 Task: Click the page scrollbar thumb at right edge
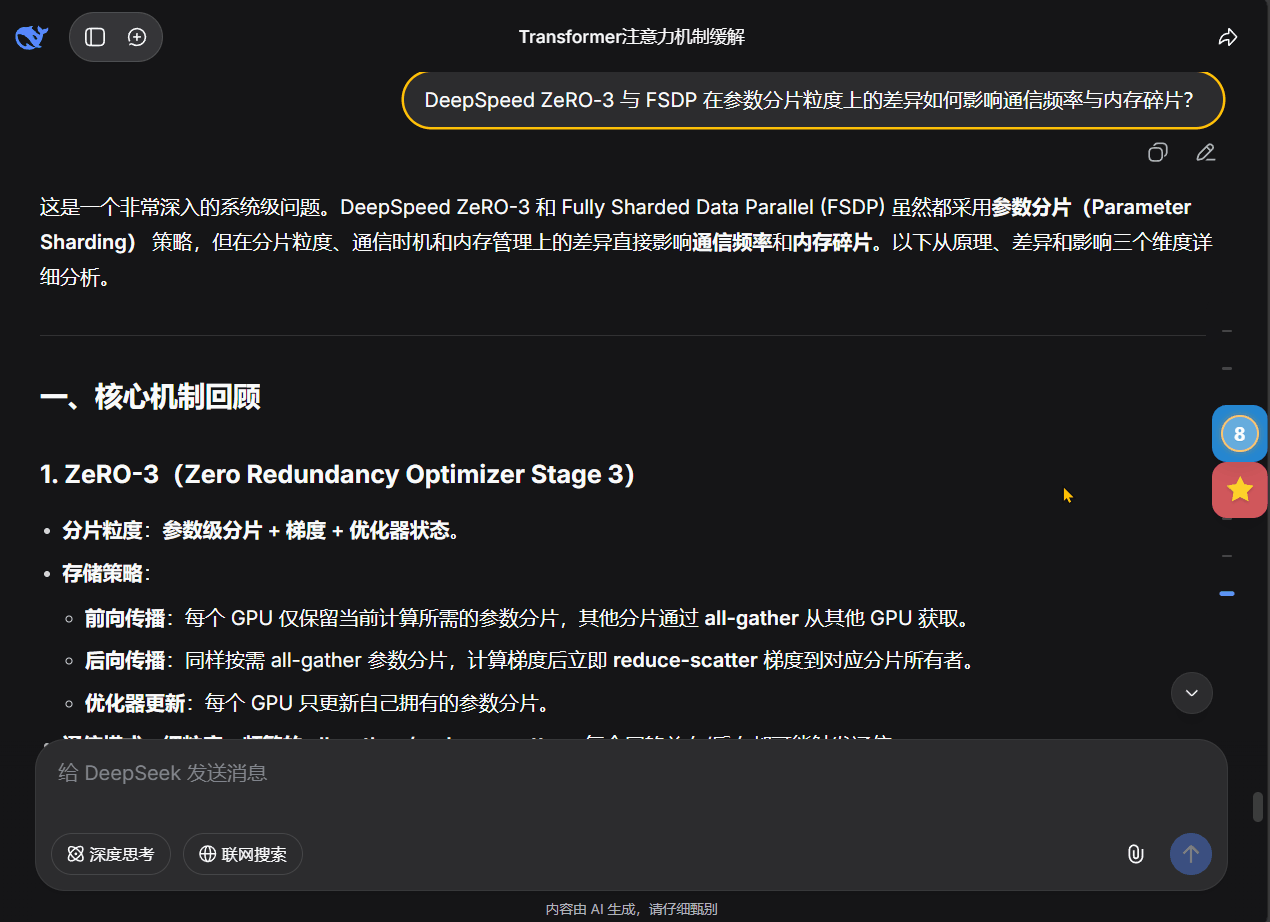coord(1258,807)
